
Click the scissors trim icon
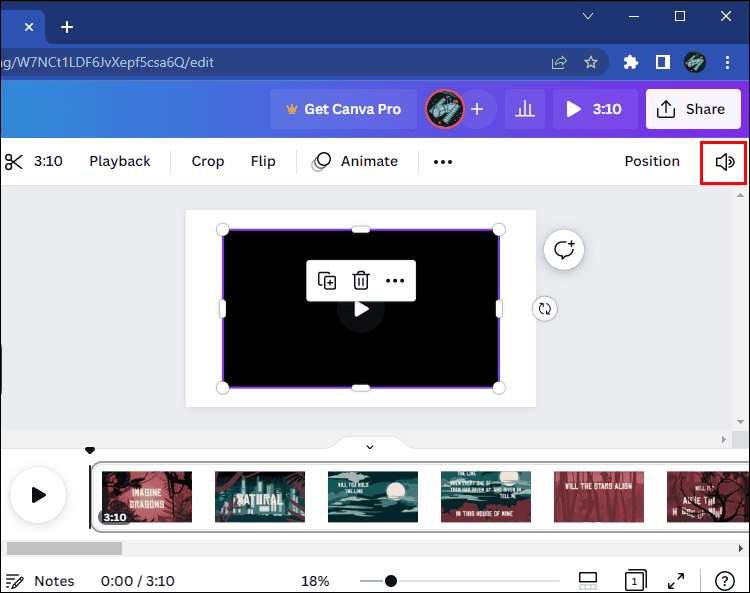click(14, 162)
